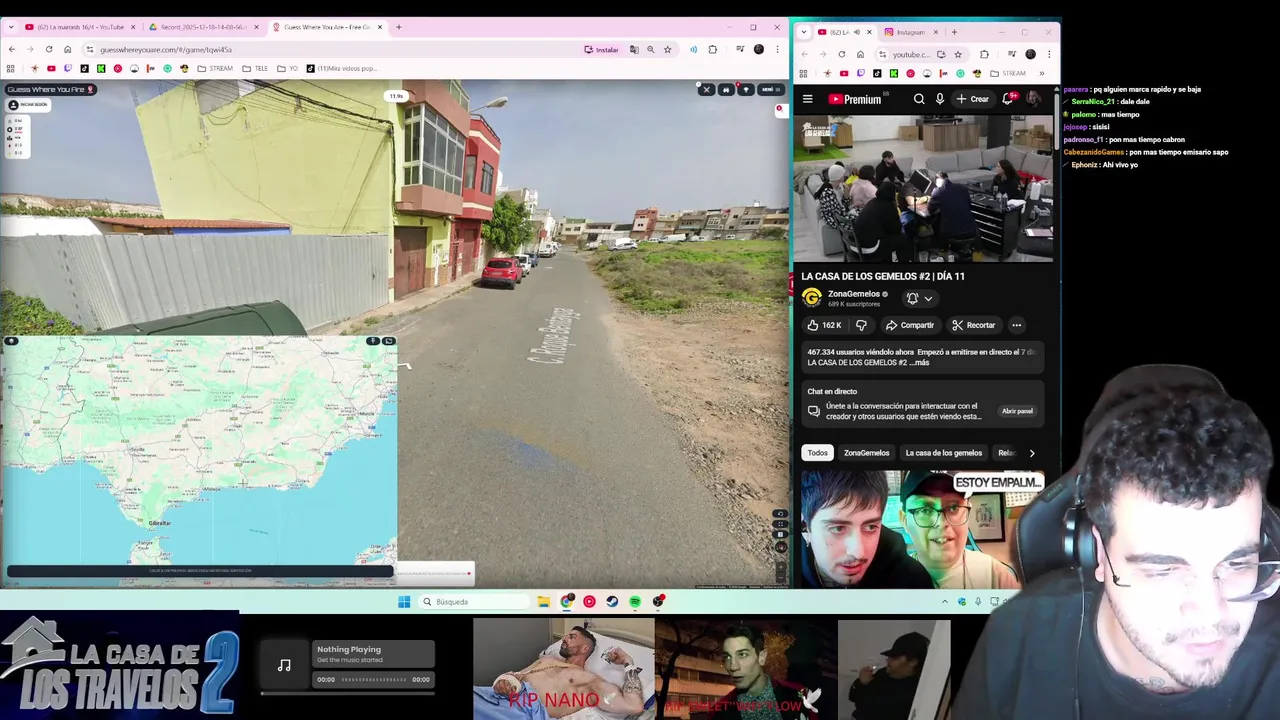Click Crear button on YouTube

973,99
